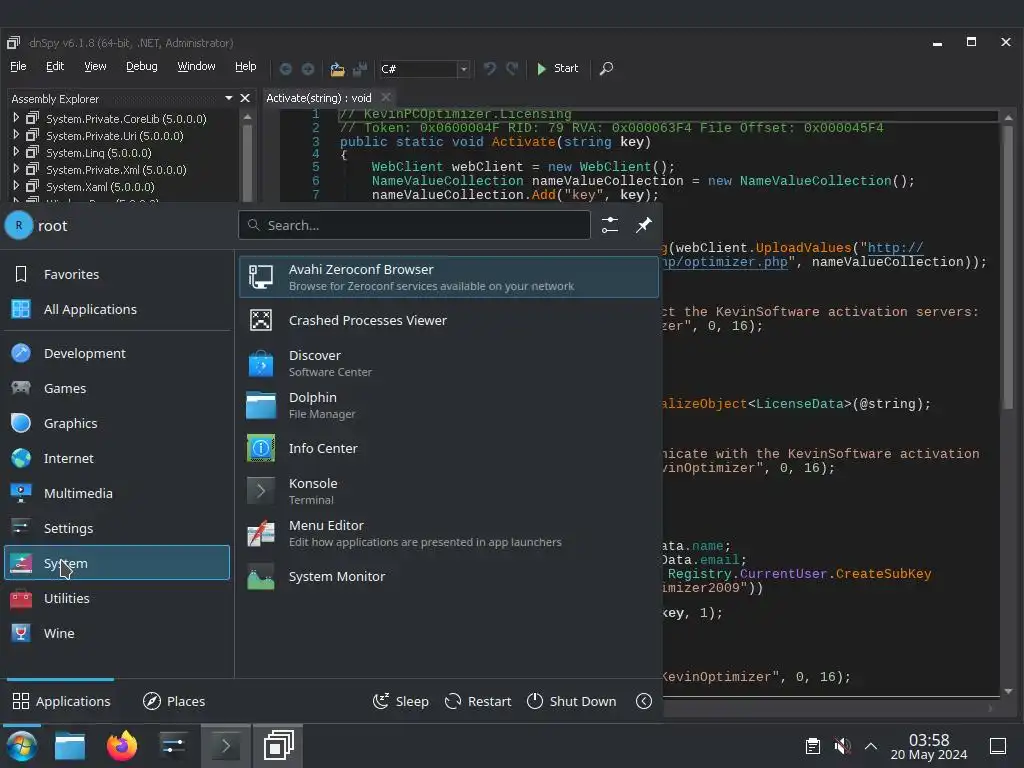Launch System Monitor

(x=449, y=577)
